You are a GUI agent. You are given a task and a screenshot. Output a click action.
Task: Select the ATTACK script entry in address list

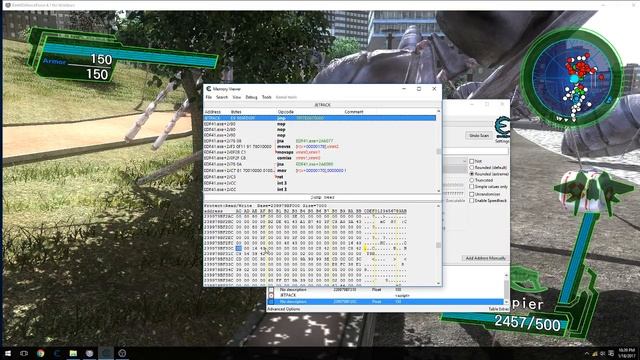(x=385, y=295)
